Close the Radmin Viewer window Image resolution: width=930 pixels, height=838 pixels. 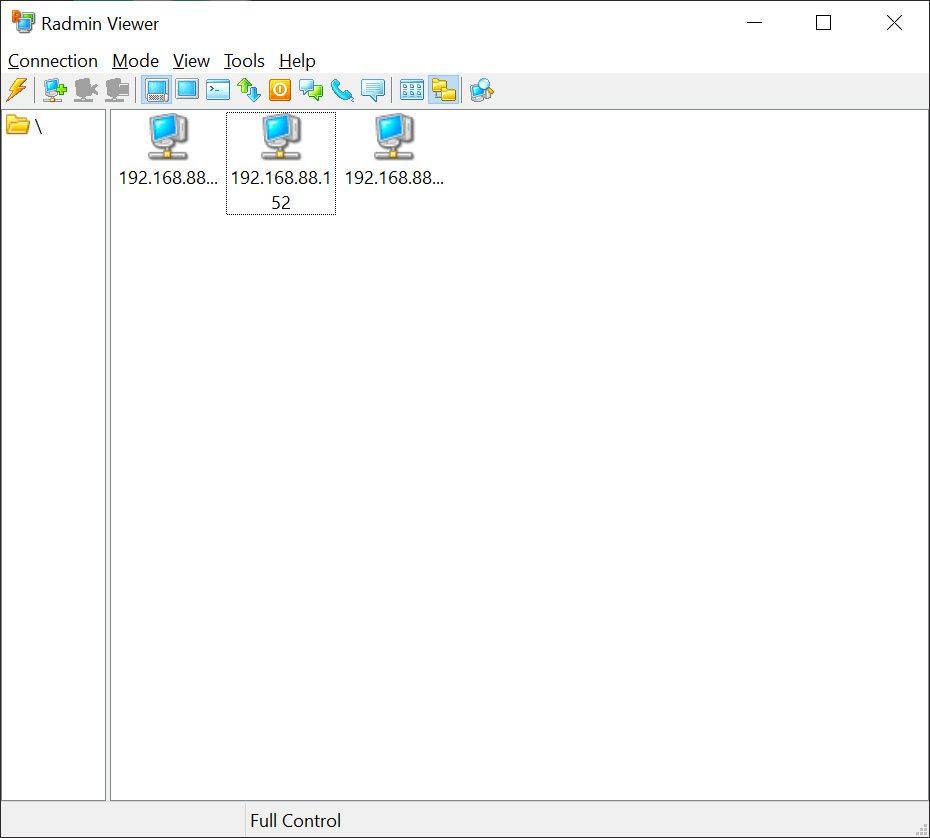point(894,23)
